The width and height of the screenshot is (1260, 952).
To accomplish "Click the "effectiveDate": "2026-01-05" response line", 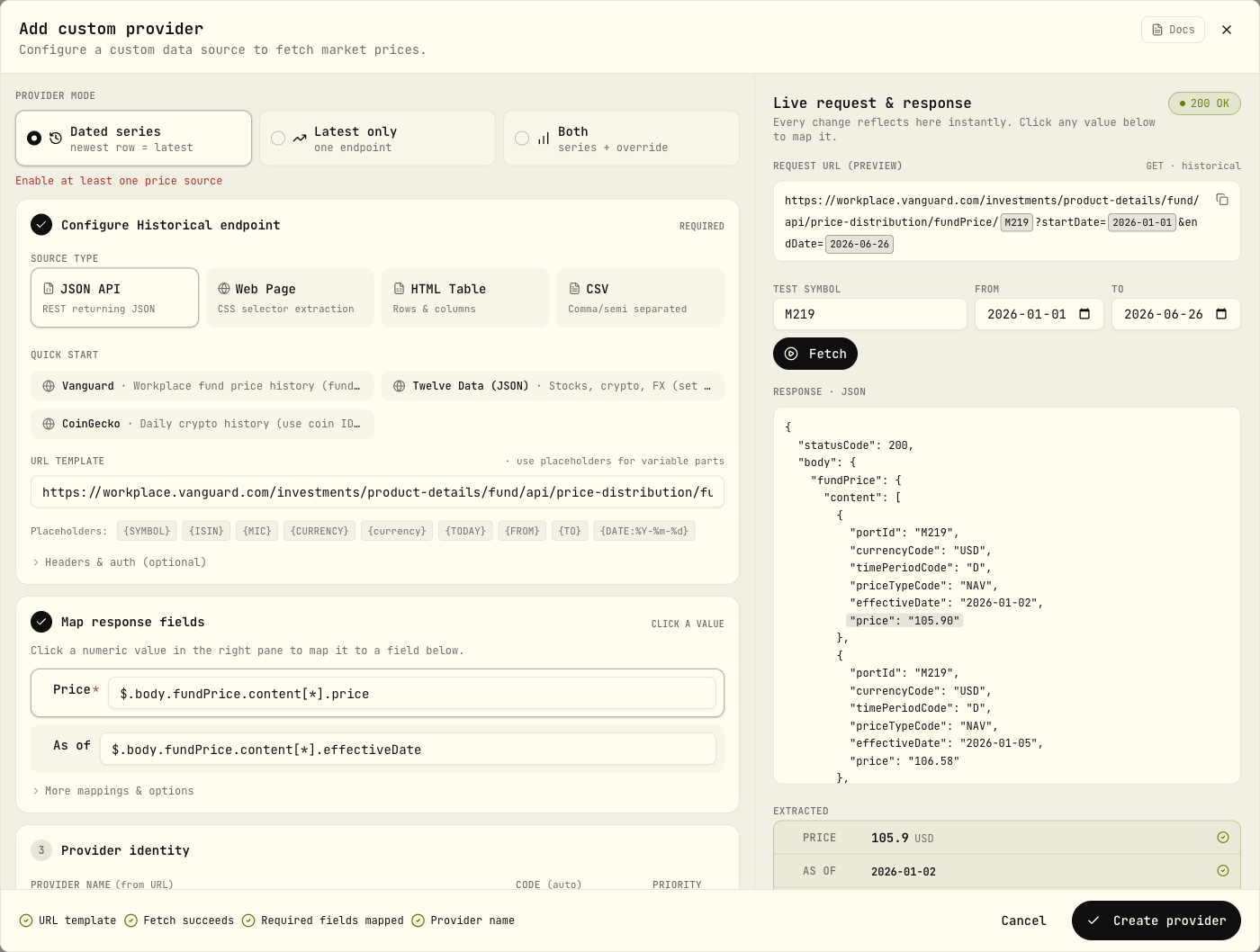I will tap(946, 743).
